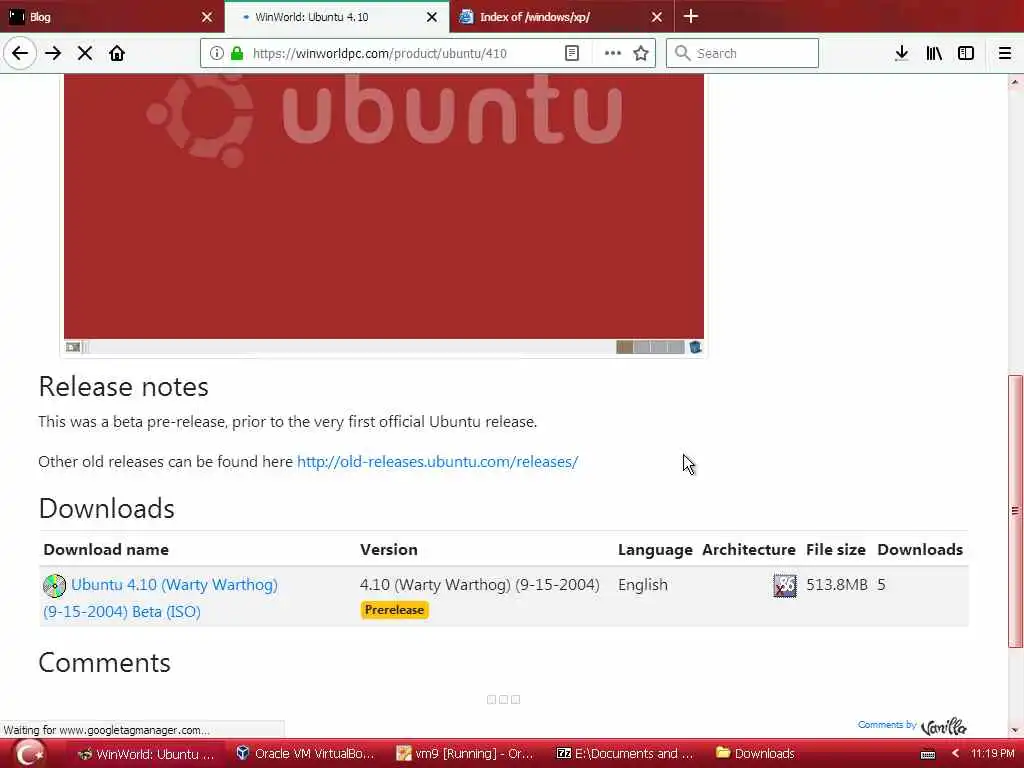Click the scrollbar up arrow

point(1015,82)
